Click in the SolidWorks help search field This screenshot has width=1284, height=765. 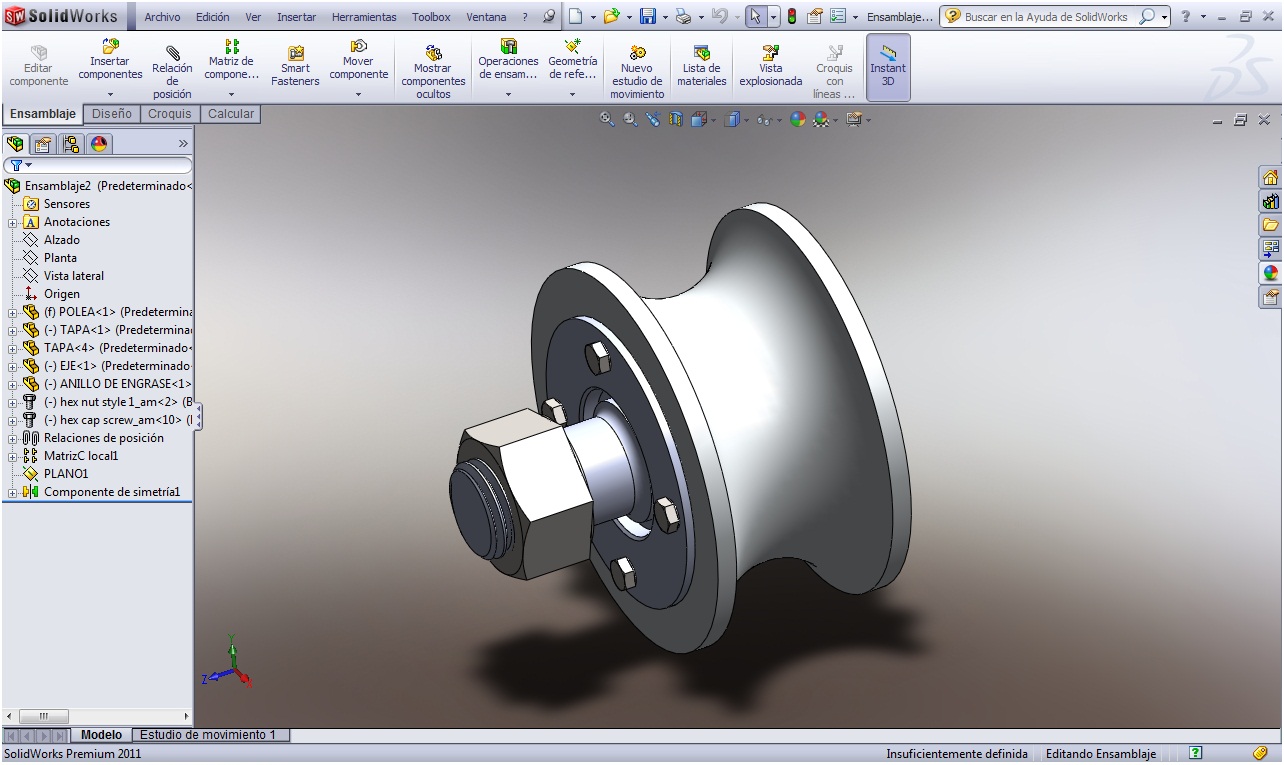(1049, 17)
